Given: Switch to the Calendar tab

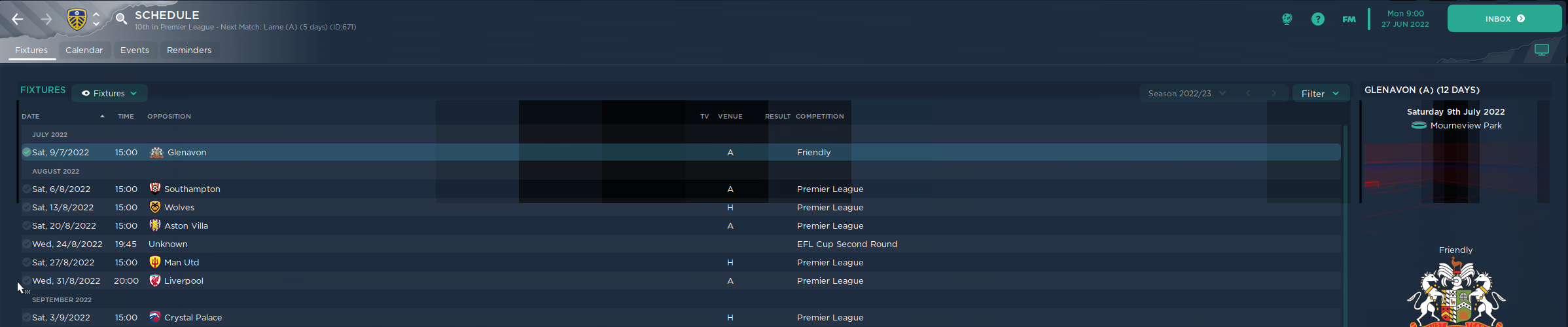Looking at the screenshot, I should click(x=84, y=50).
